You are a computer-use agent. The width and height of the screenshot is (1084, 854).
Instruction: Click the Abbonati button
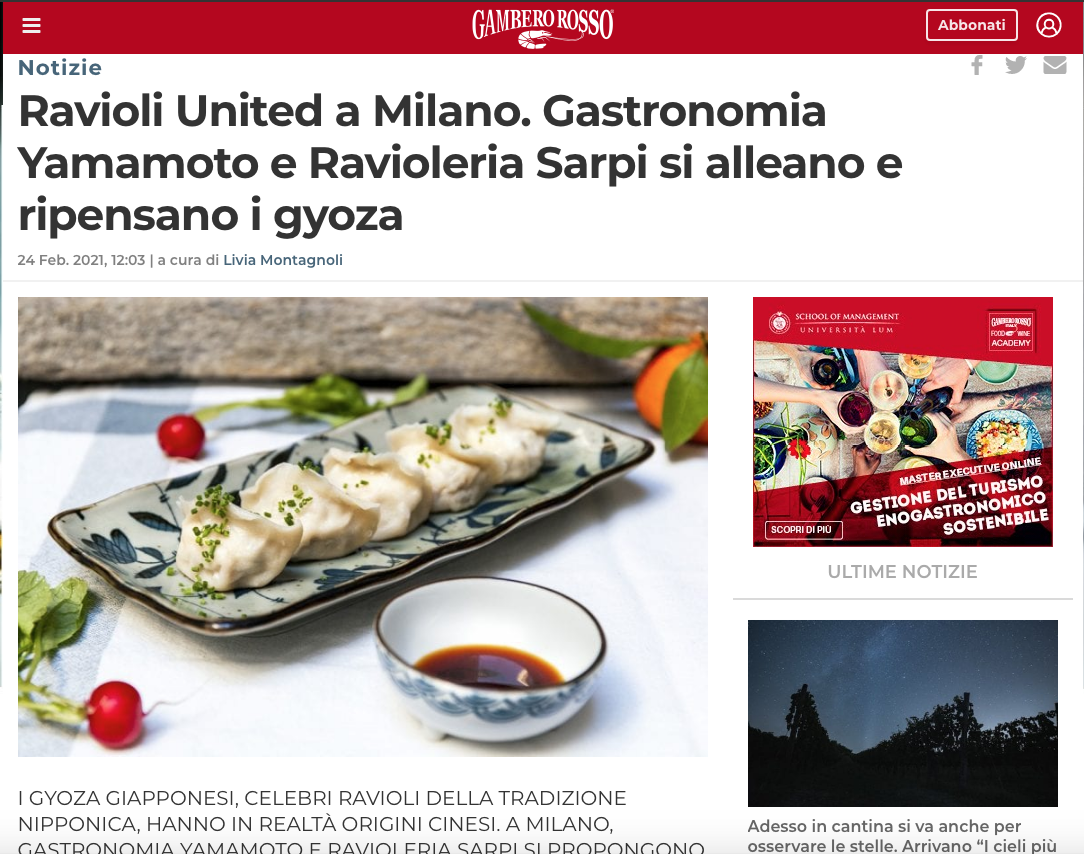(971, 25)
